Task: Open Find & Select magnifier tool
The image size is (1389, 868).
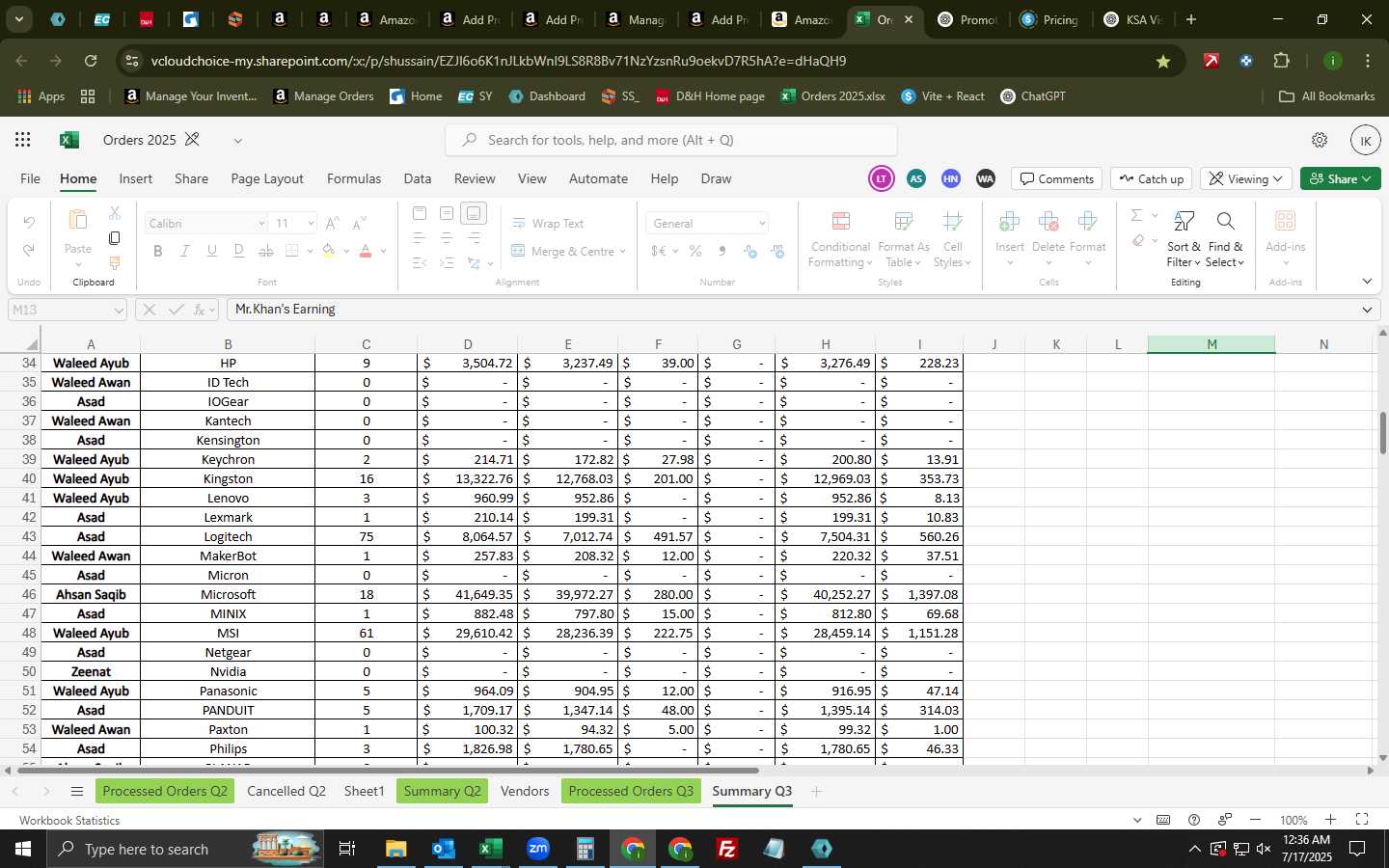Action: pyautogui.click(x=1225, y=239)
